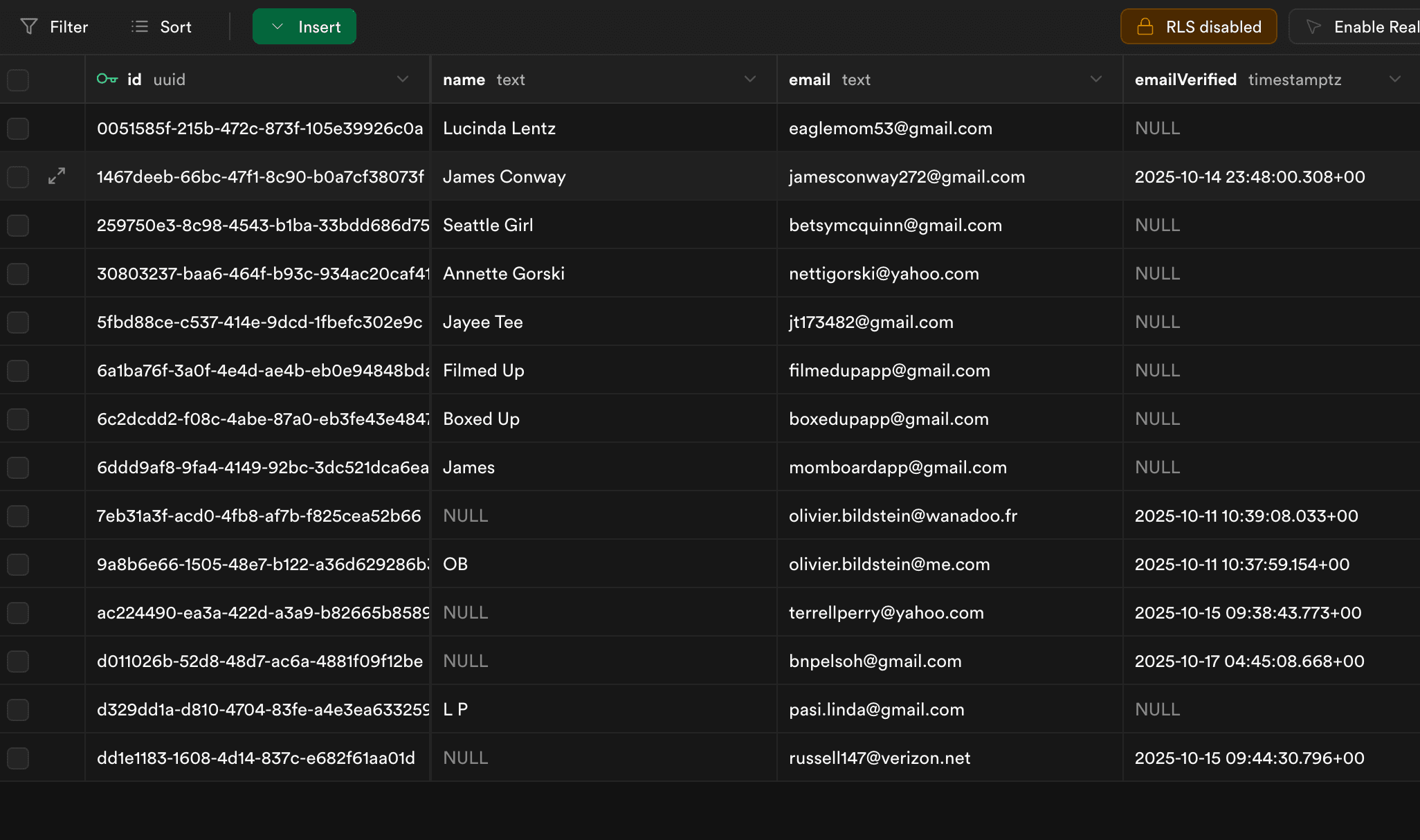
Task: Click the Filter funnel icon
Action: tap(29, 26)
